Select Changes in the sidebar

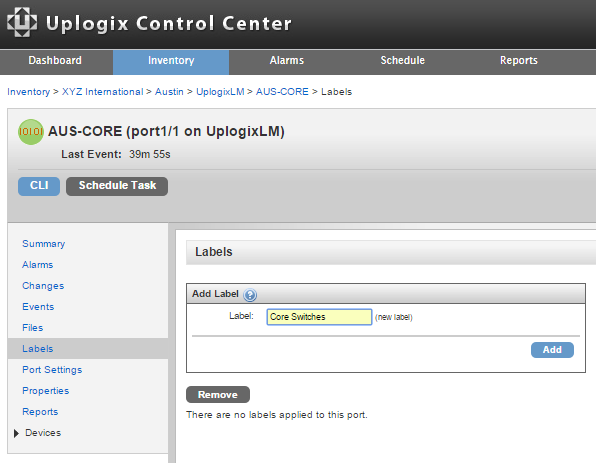click(43, 285)
